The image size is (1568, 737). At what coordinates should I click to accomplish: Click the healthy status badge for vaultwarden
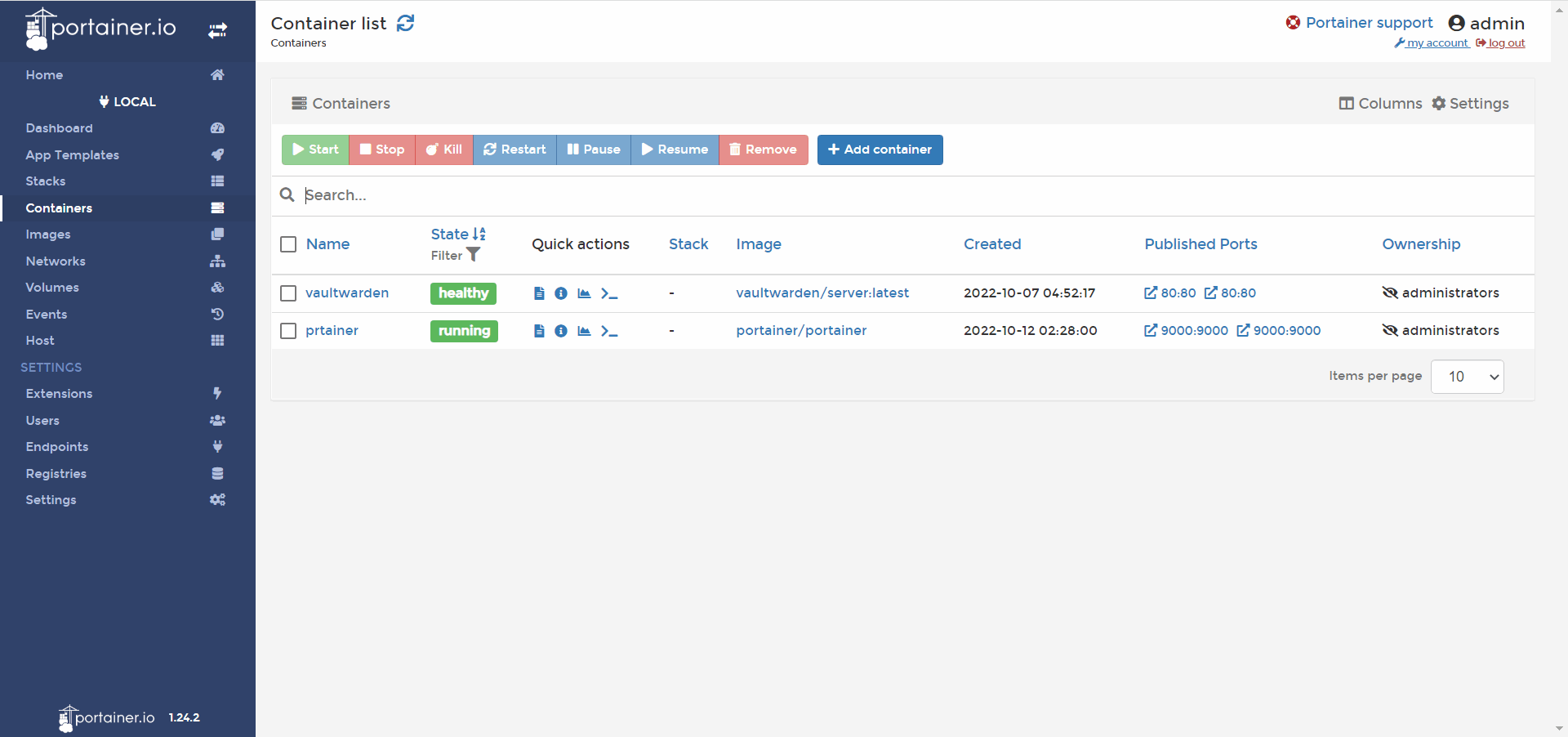coord(463,293)
